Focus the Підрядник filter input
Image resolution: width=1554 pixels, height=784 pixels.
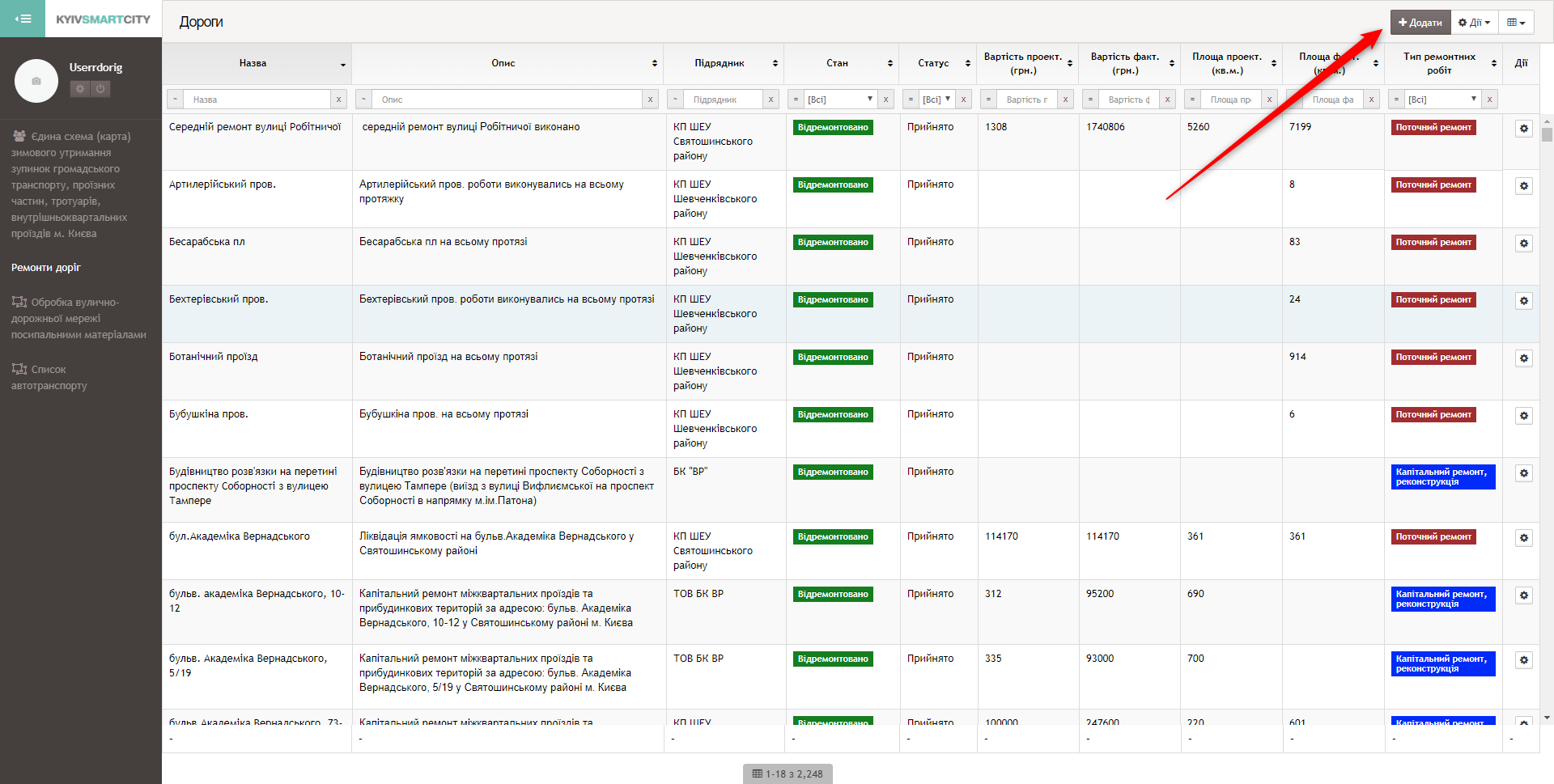coord(723,100)
